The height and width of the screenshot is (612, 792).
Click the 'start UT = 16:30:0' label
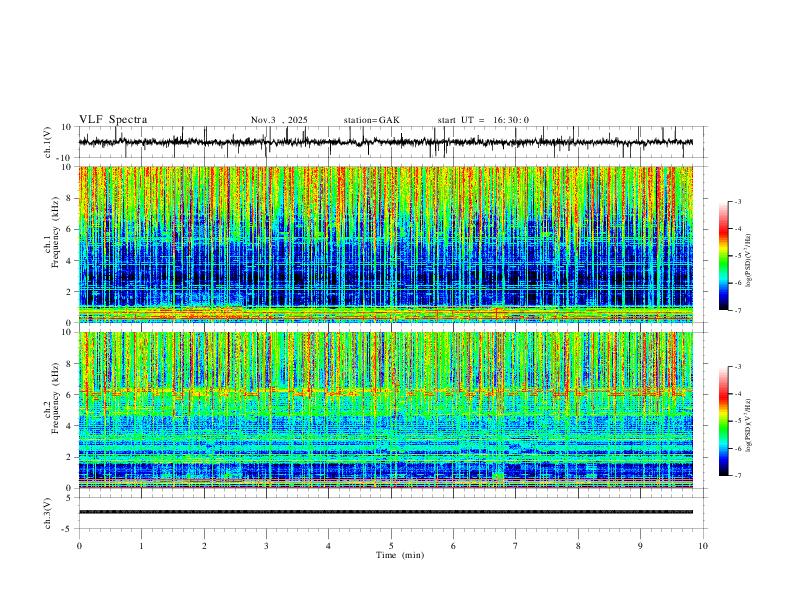click(x=483, y=120)
